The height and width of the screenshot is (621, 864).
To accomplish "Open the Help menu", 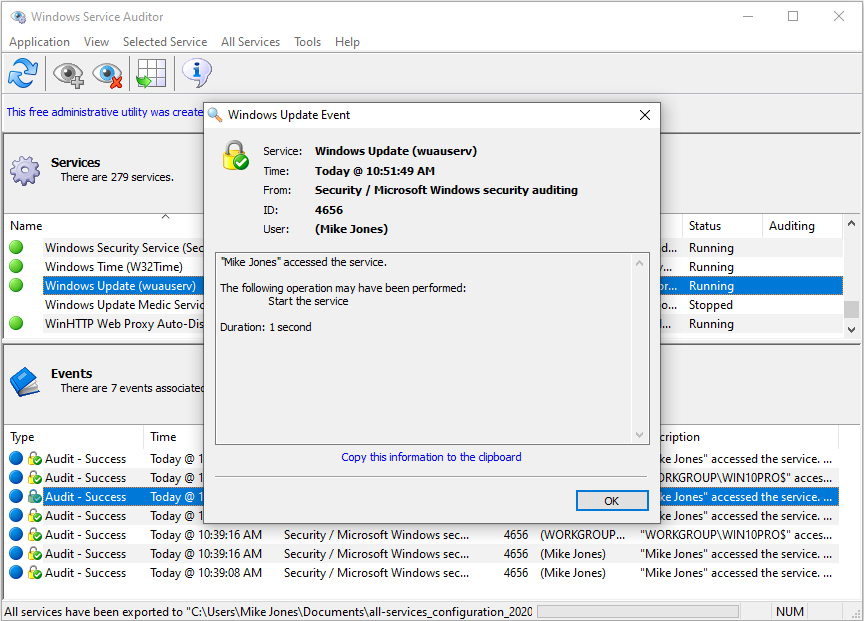I will coord(347,42).
